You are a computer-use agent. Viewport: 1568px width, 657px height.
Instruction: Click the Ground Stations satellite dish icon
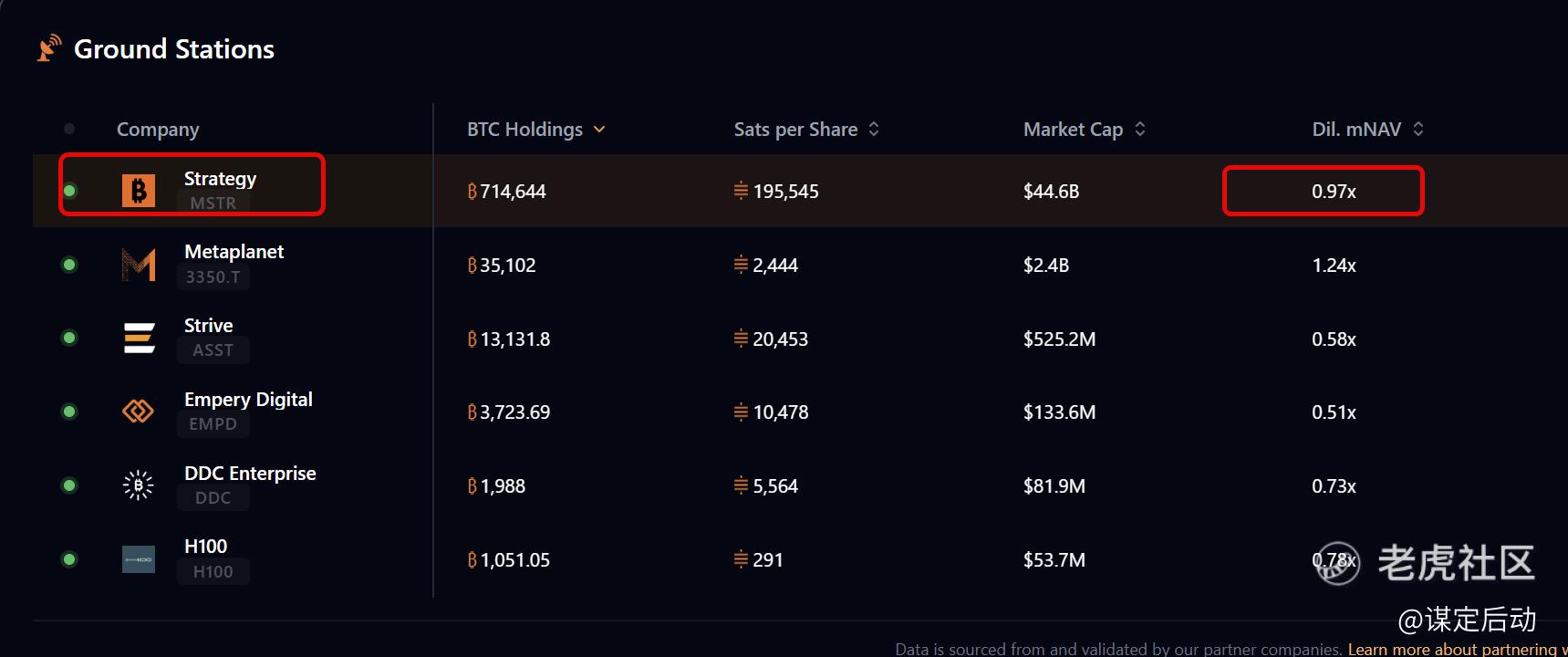[49, 48]
